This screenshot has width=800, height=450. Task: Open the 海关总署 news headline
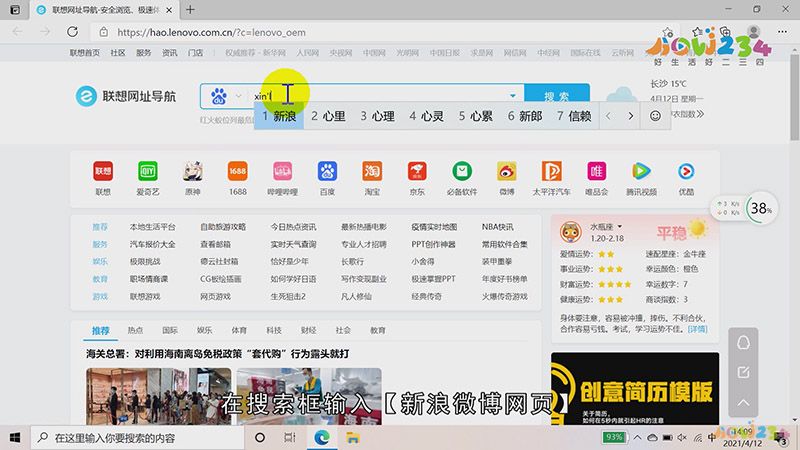[218, 354]
